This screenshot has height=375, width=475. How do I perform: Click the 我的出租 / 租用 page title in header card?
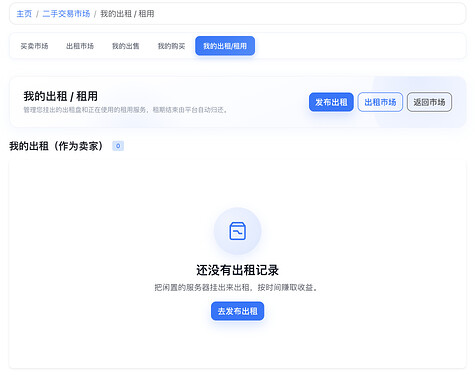[61, 96]
